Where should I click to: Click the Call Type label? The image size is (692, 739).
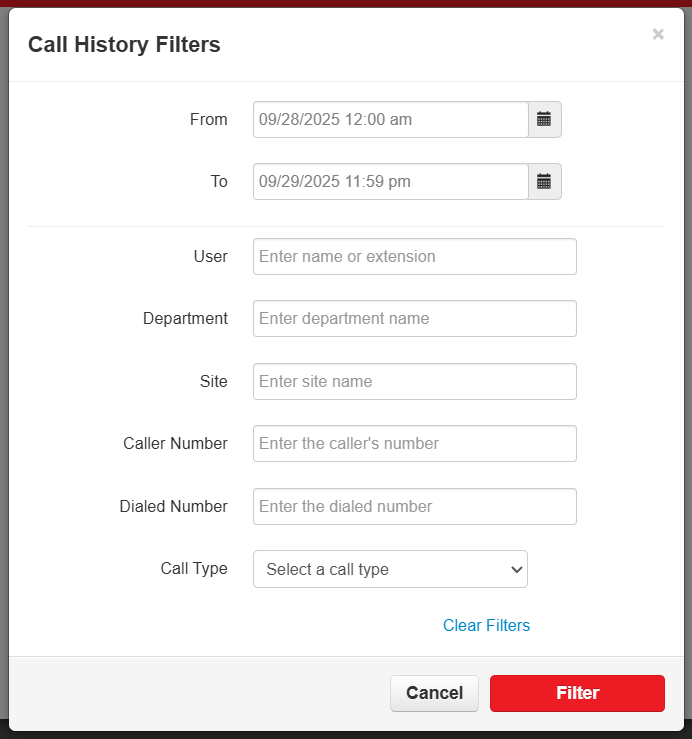(194, 568)
